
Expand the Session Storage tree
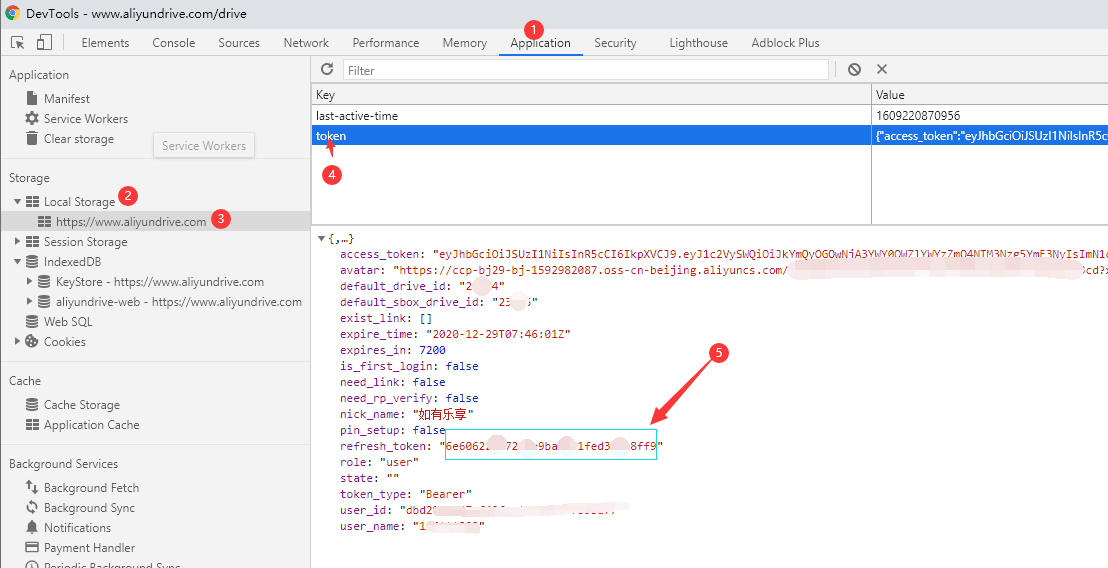coord(18,242)
